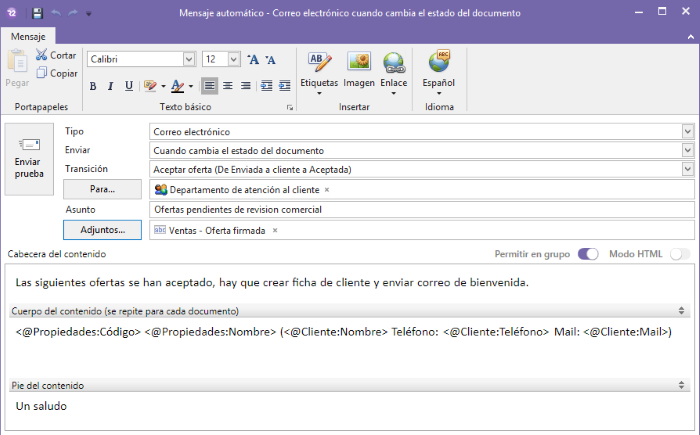The height and width of the screenshot is (435, 700).
Task: Toggle Modo HTML switch
Action: point(680,254)
